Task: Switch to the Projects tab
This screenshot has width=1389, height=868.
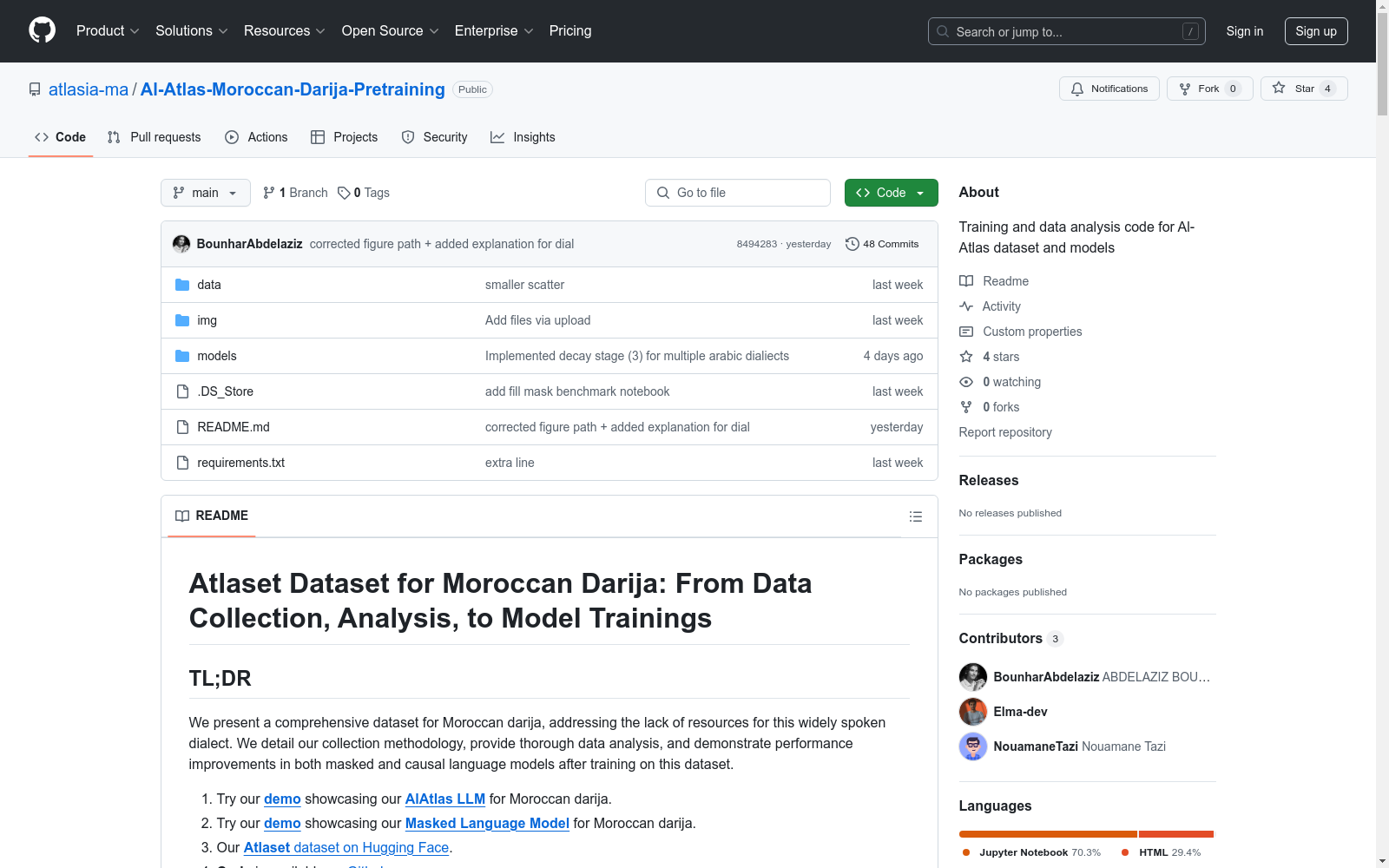Action: click(345, 137)
